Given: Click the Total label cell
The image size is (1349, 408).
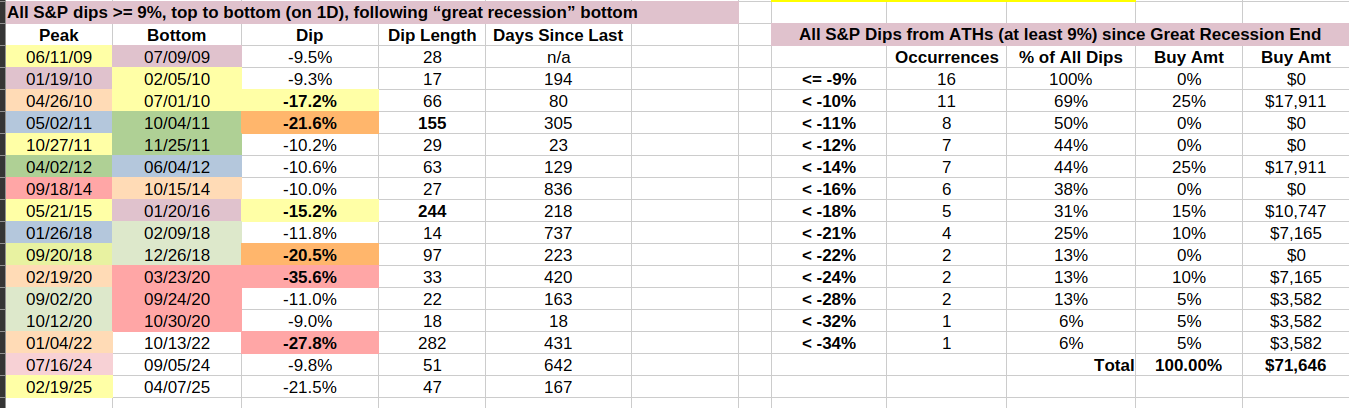Looking at the screenshot, I should pyautogui.click(x=1113, y=365).
